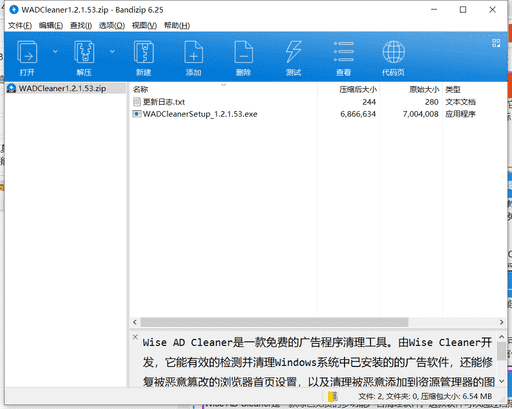Click the Extract (解压) toolbar icon

coord(84,52)
